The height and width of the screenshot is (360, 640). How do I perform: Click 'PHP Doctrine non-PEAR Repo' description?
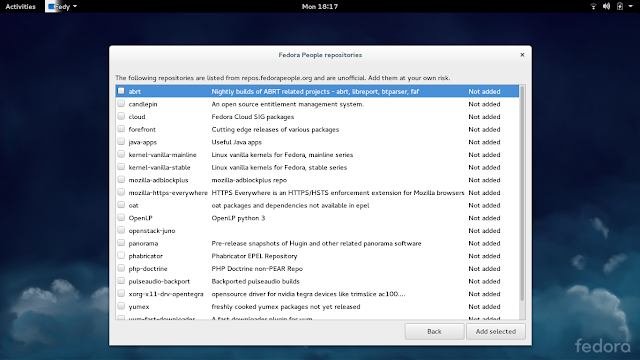click(x=257, y=269)
